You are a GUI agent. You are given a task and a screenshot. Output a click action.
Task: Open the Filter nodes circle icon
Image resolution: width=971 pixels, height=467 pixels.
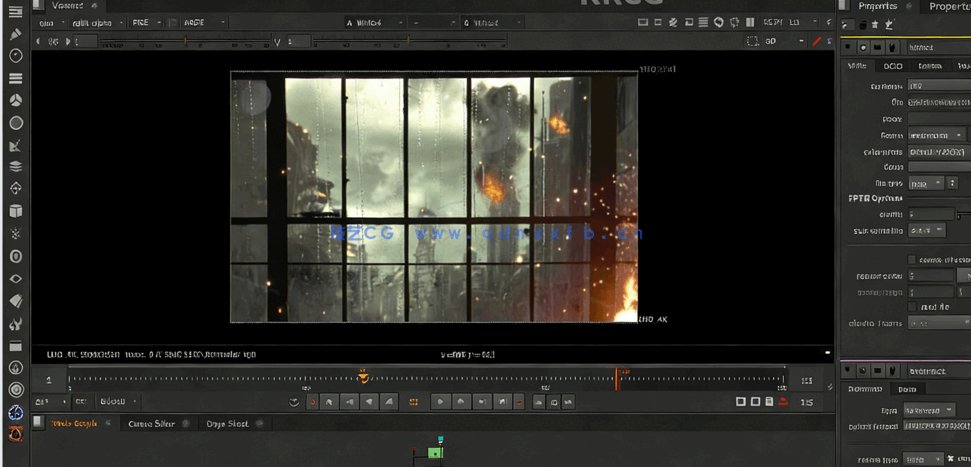tap(16, 123)
